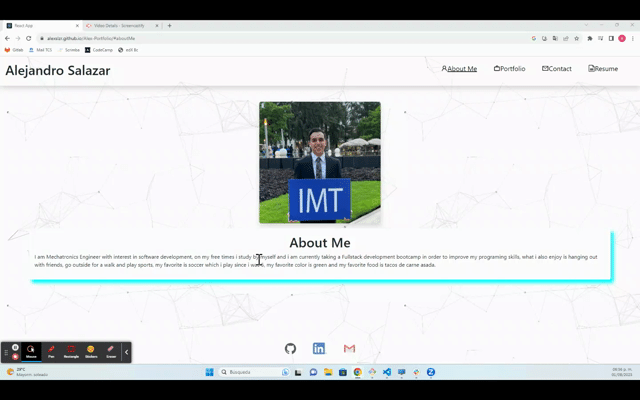Open the Extensions puzzle-piece menu
The image size is (640, 400).
pyautogui.click(x=590, y=38)
